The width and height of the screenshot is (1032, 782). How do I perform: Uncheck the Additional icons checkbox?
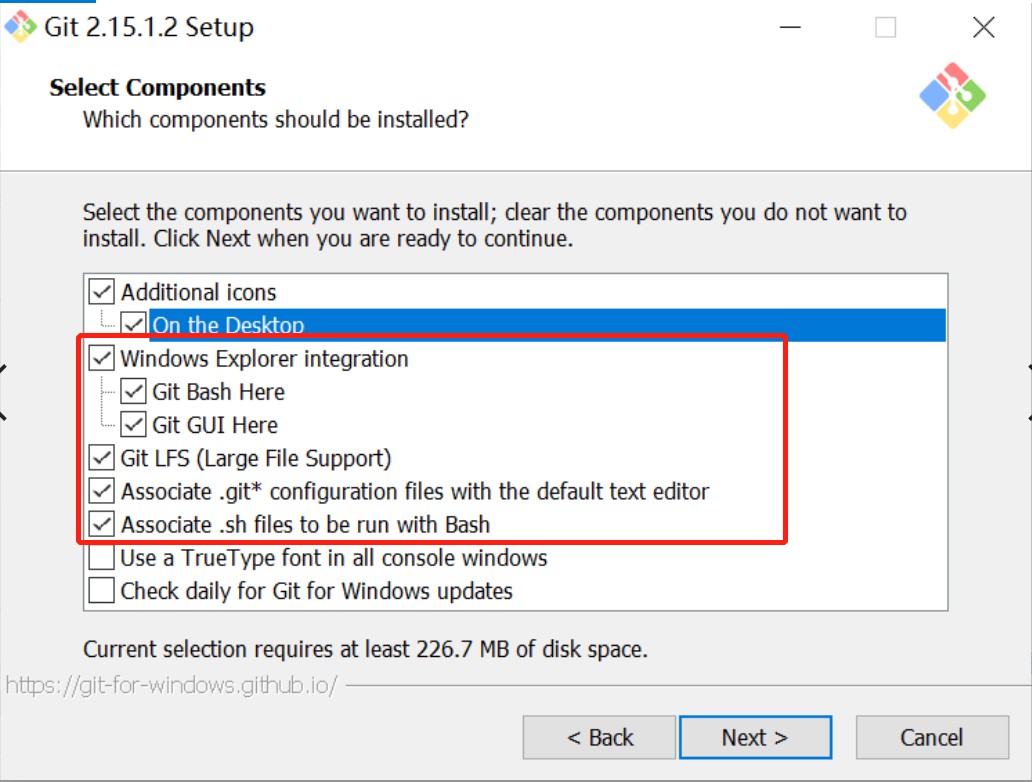point(101,292)
